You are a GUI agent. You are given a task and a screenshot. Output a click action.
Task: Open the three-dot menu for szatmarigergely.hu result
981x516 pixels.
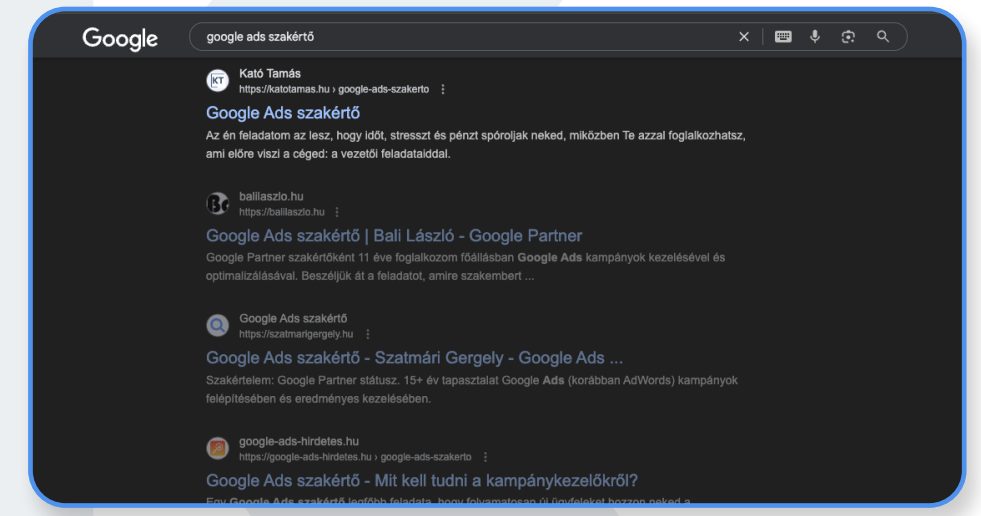[x=368, y=334]
